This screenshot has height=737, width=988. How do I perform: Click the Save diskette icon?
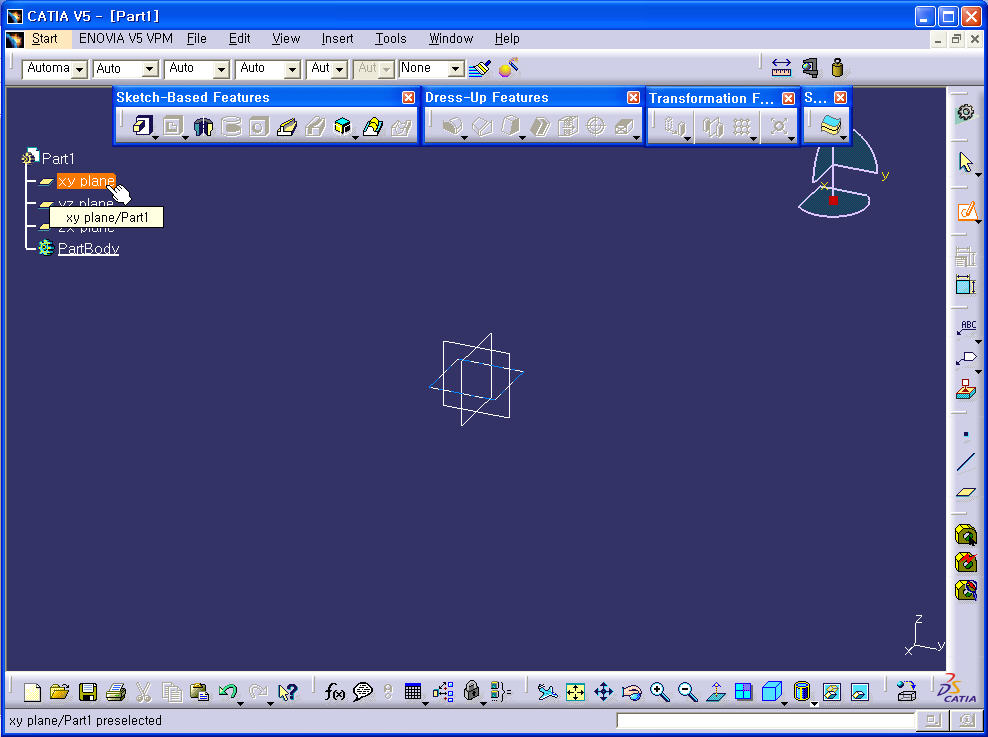(88, 692)
